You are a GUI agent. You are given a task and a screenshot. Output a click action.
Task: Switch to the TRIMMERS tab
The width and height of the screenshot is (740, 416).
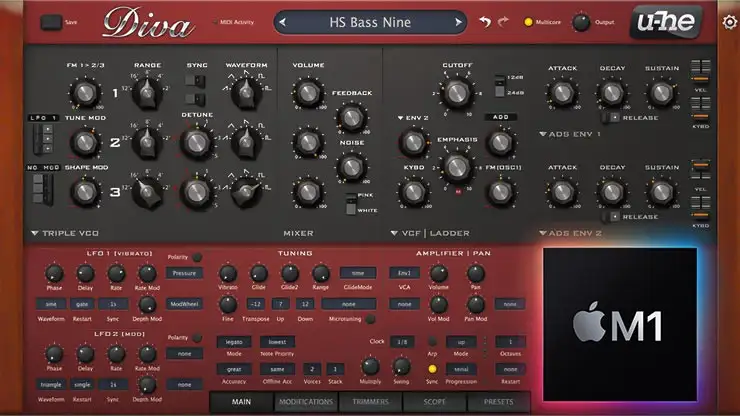(370, 402)
